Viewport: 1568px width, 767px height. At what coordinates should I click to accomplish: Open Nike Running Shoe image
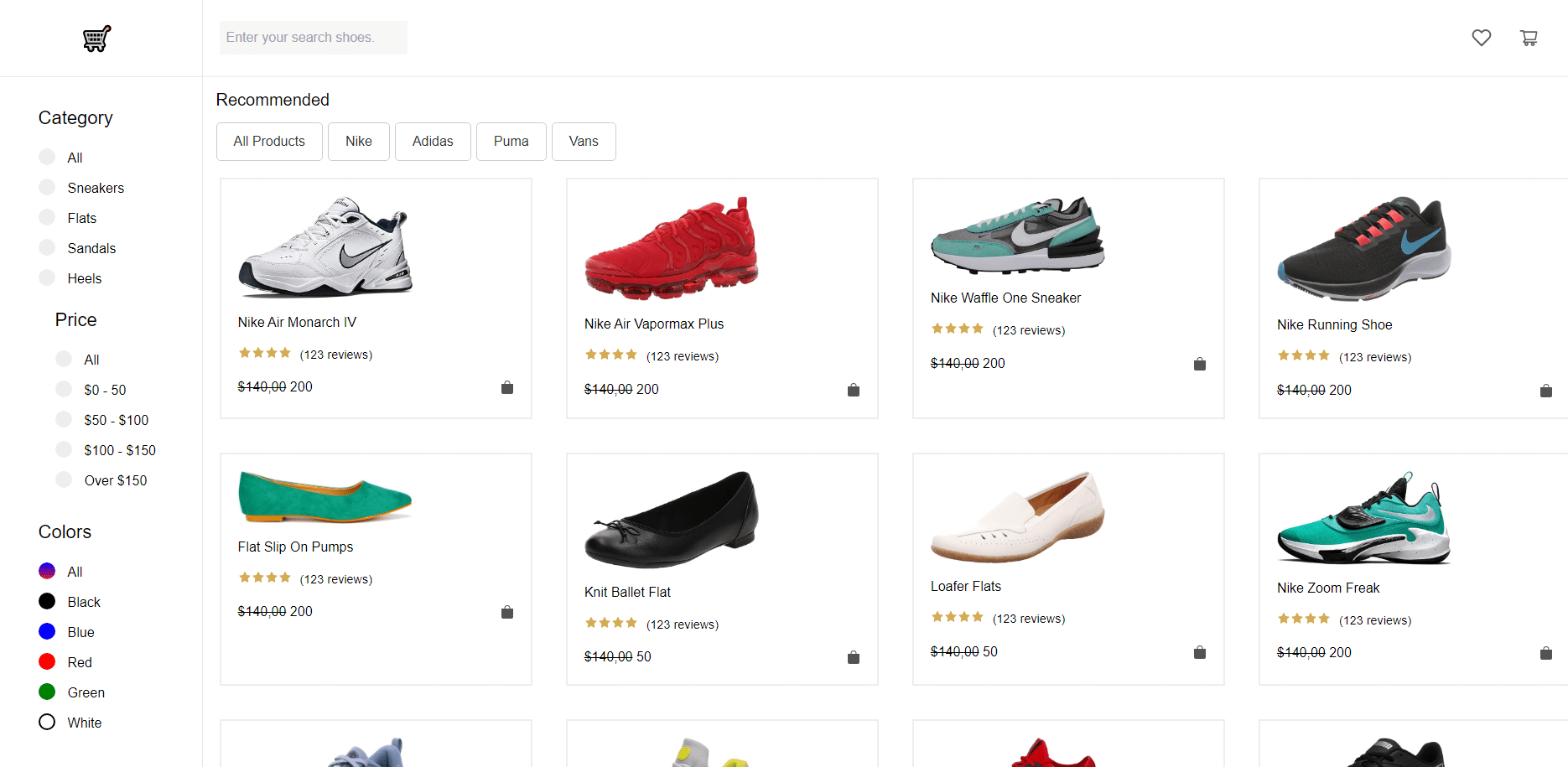point(1364,248)
